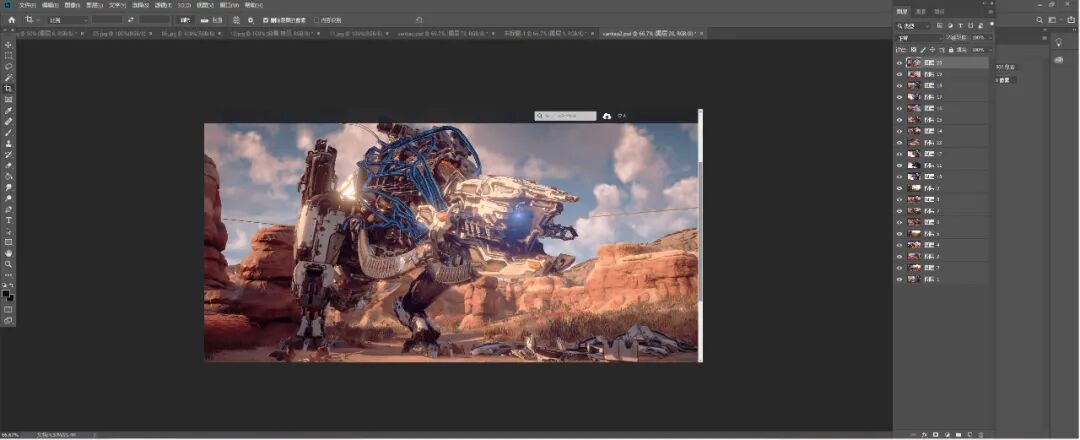Select layer 10 thumbnail
The width and height of the screenshot is (1080, 440).
[x=914, y=177]
